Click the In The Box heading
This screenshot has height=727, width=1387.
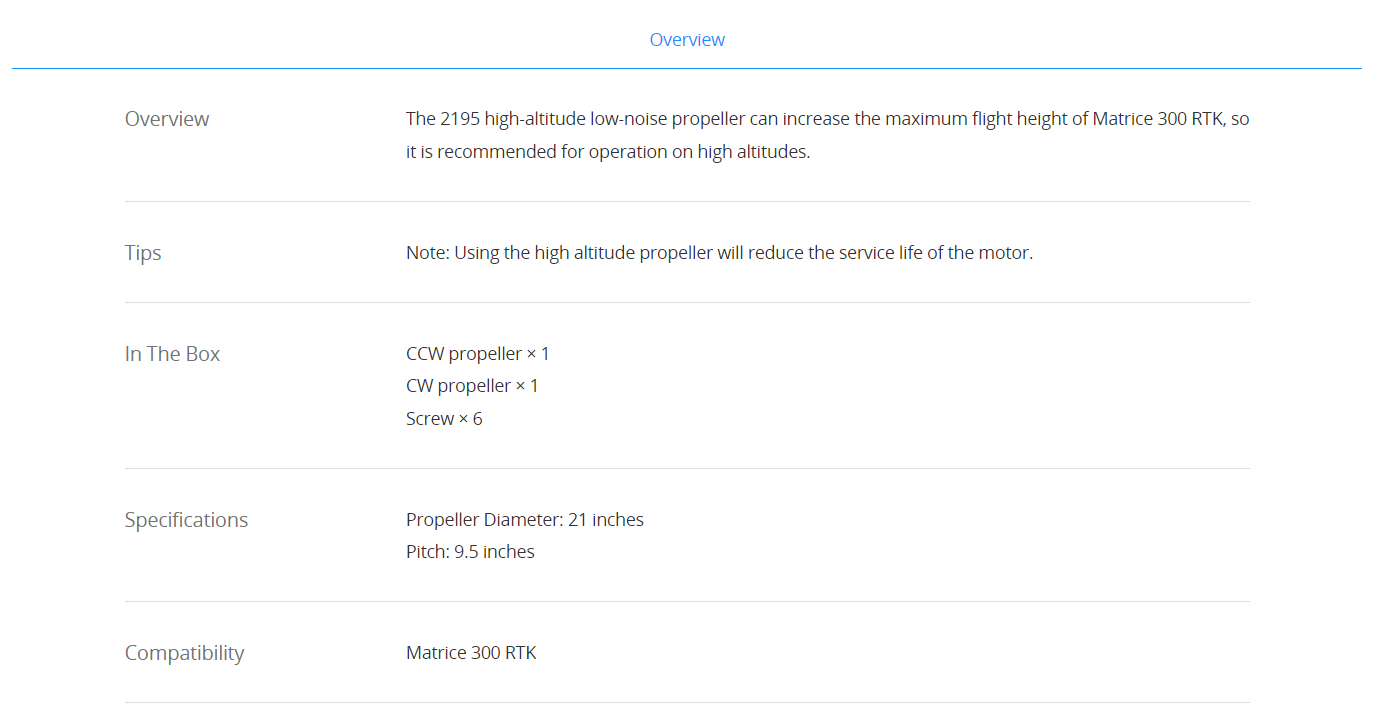pyautogui.click(x=172, y=354)
